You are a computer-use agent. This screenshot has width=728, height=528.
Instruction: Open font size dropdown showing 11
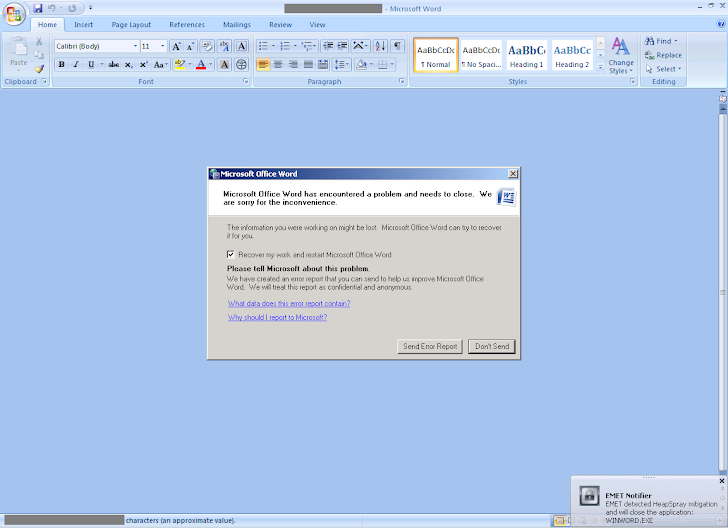162,46
